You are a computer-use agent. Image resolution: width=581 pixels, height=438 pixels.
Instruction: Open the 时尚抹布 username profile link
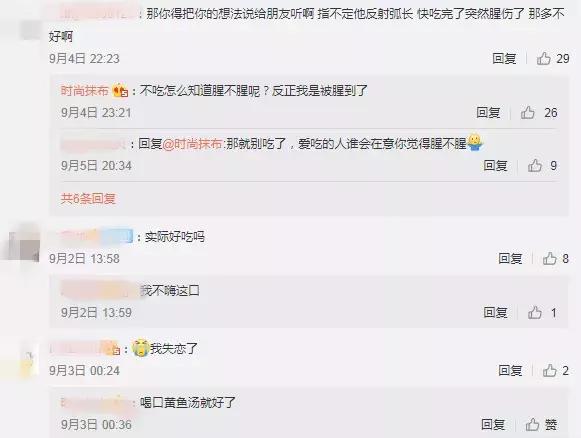85,91
